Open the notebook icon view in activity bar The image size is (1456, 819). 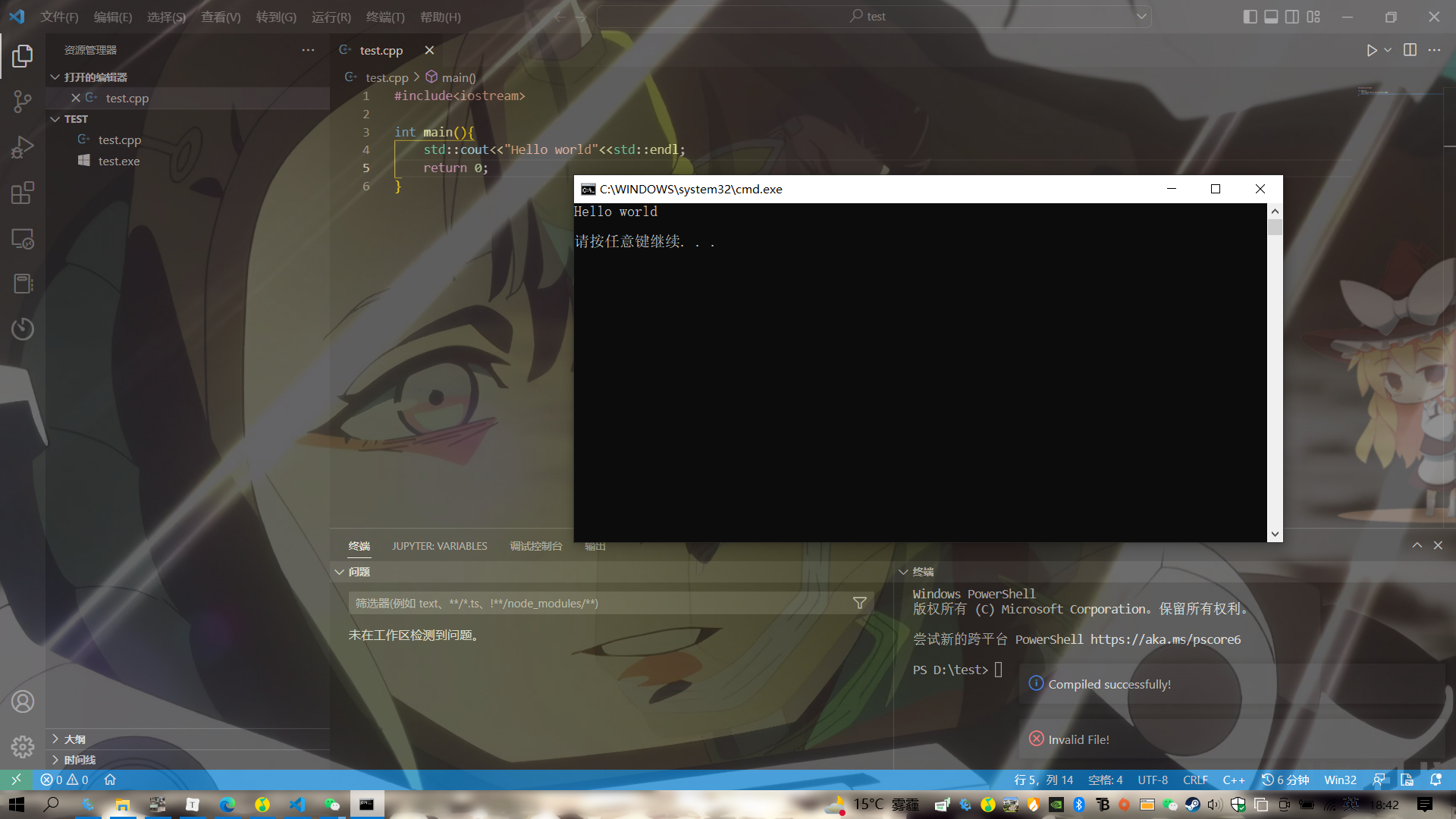tap(23, 284)
